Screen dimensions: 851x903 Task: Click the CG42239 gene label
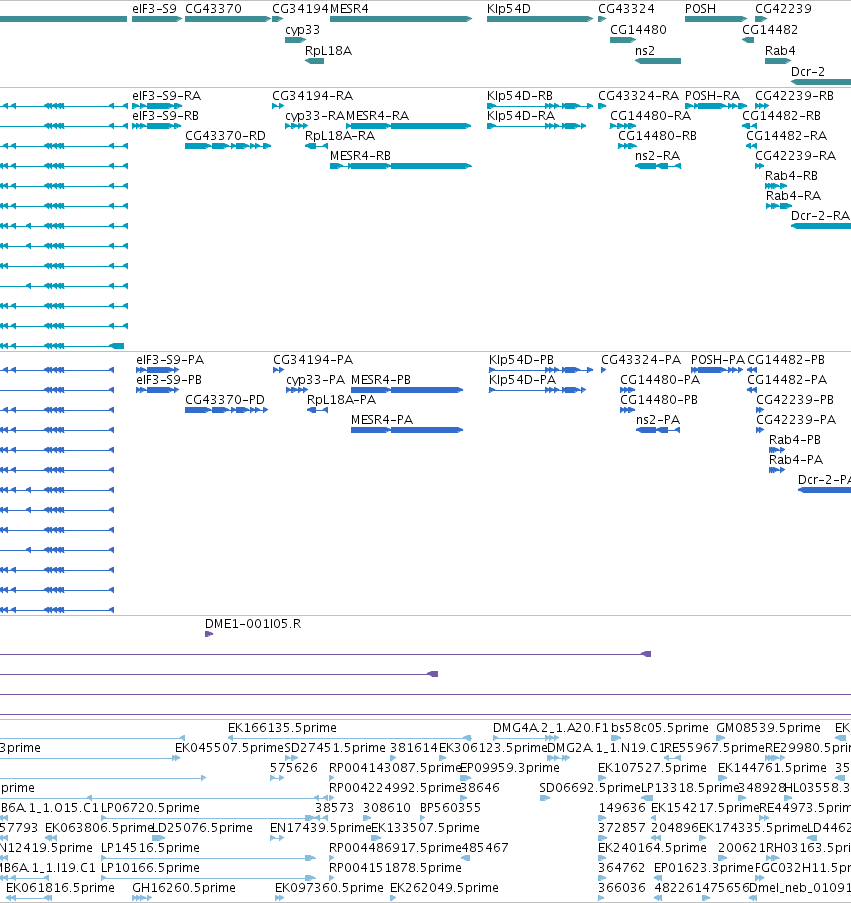click(x=783, y=9)
